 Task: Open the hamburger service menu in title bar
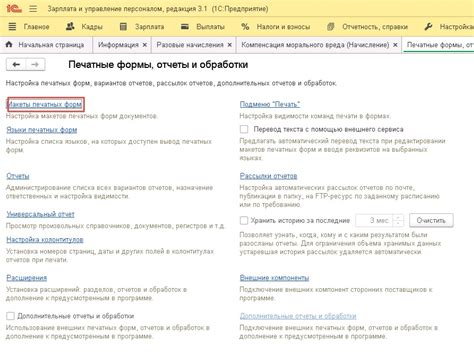tap(33, 8)
